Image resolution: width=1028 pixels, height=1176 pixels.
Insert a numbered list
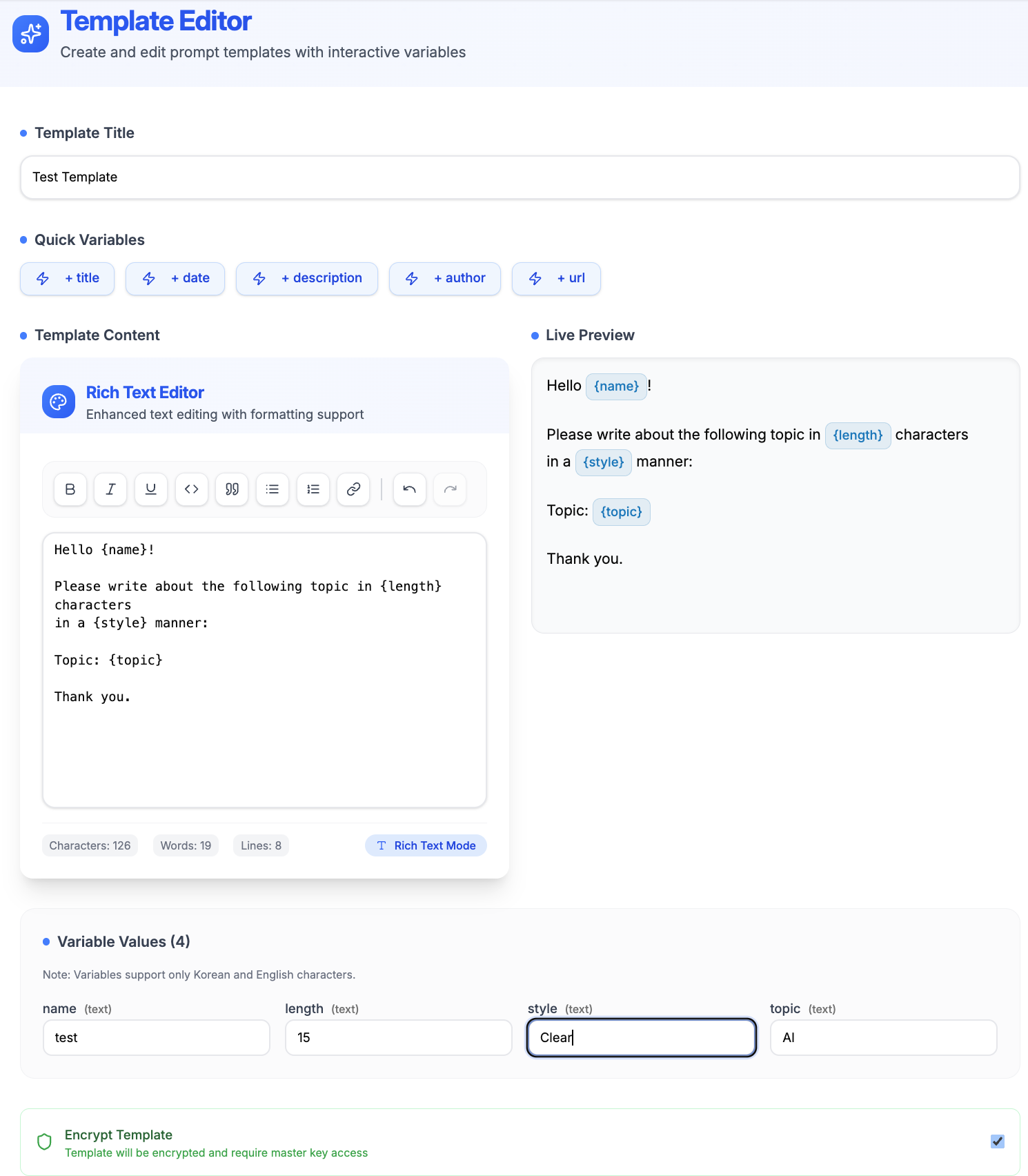coord(313,489)
